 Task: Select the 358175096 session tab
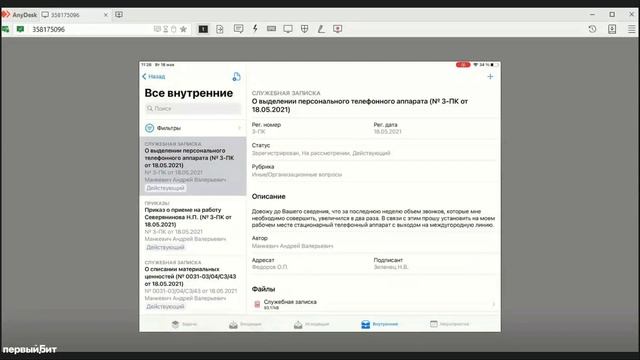pos(75,15)
